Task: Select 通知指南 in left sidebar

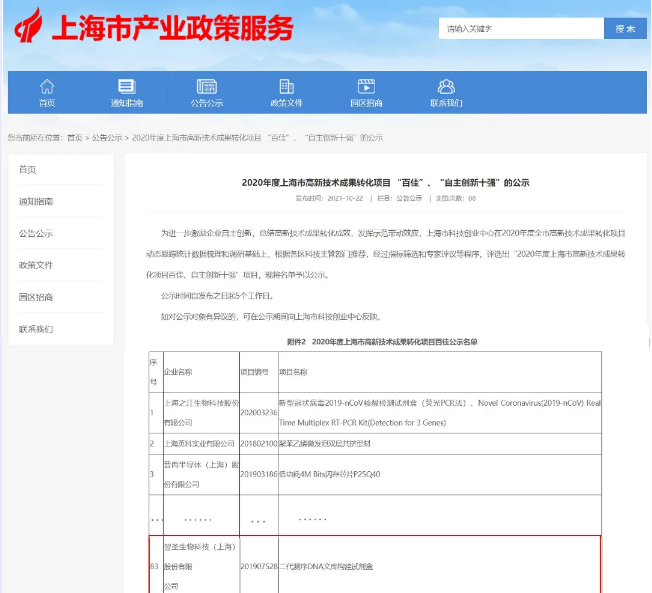Action: [36, 202]
